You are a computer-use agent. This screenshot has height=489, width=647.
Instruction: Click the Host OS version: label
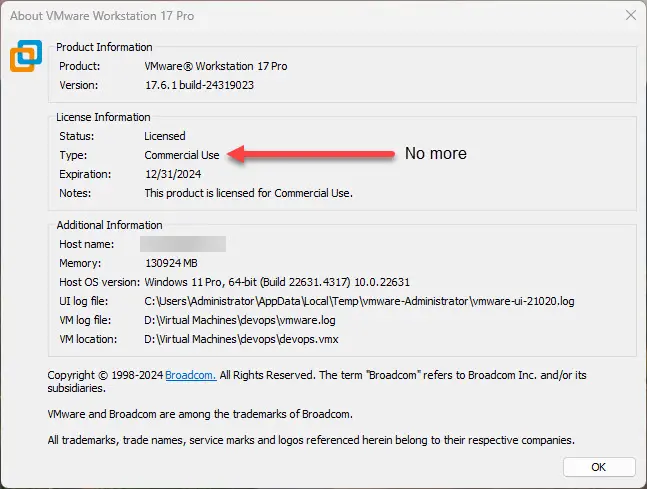tap(99, 282)
